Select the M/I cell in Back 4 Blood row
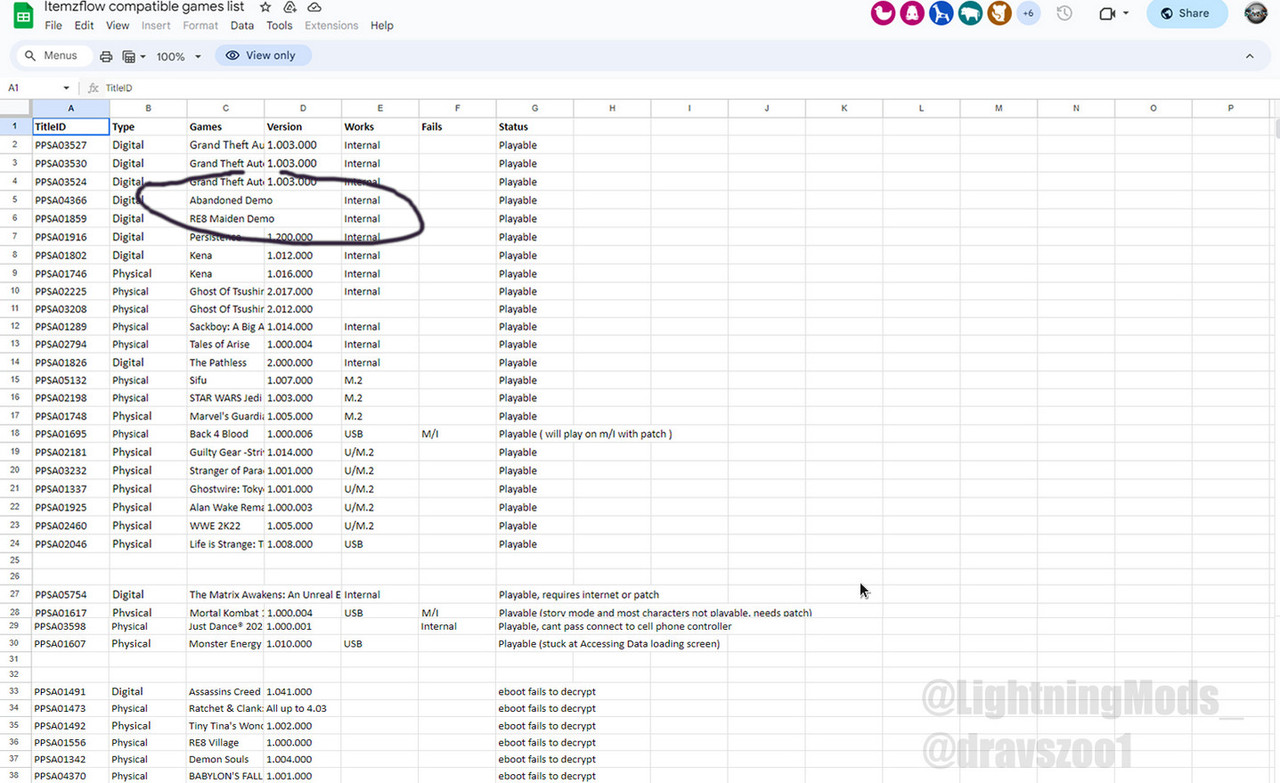 tap(458, 434)
